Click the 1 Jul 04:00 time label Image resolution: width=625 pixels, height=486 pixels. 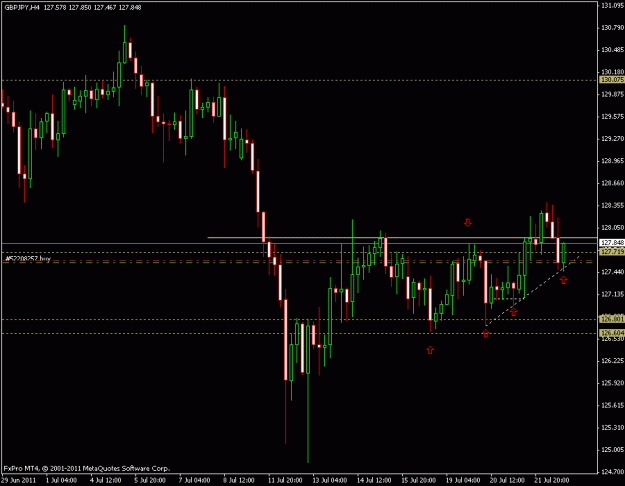pyautogui.click(x=61, y=480)
